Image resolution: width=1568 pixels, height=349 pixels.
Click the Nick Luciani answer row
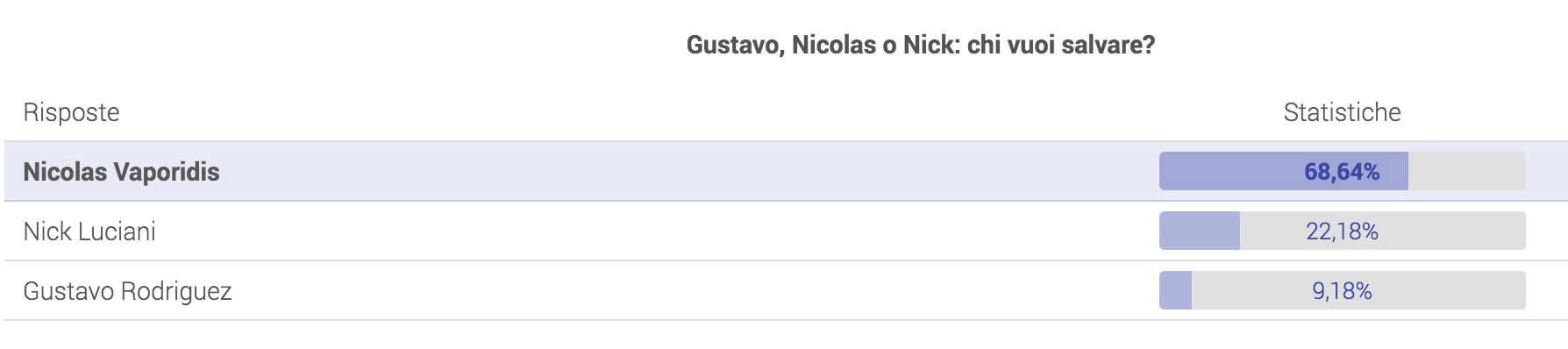click(786, 231)
